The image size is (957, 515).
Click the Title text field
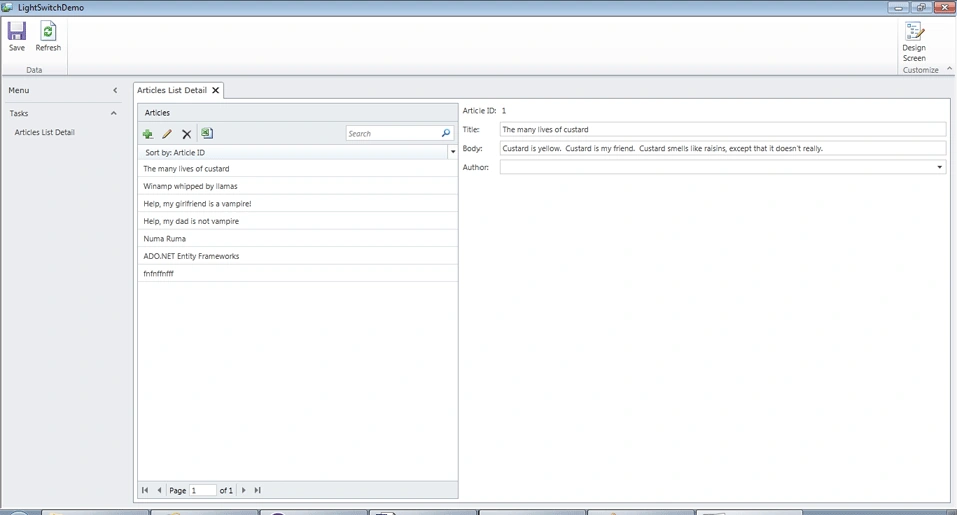coord(723,129)
